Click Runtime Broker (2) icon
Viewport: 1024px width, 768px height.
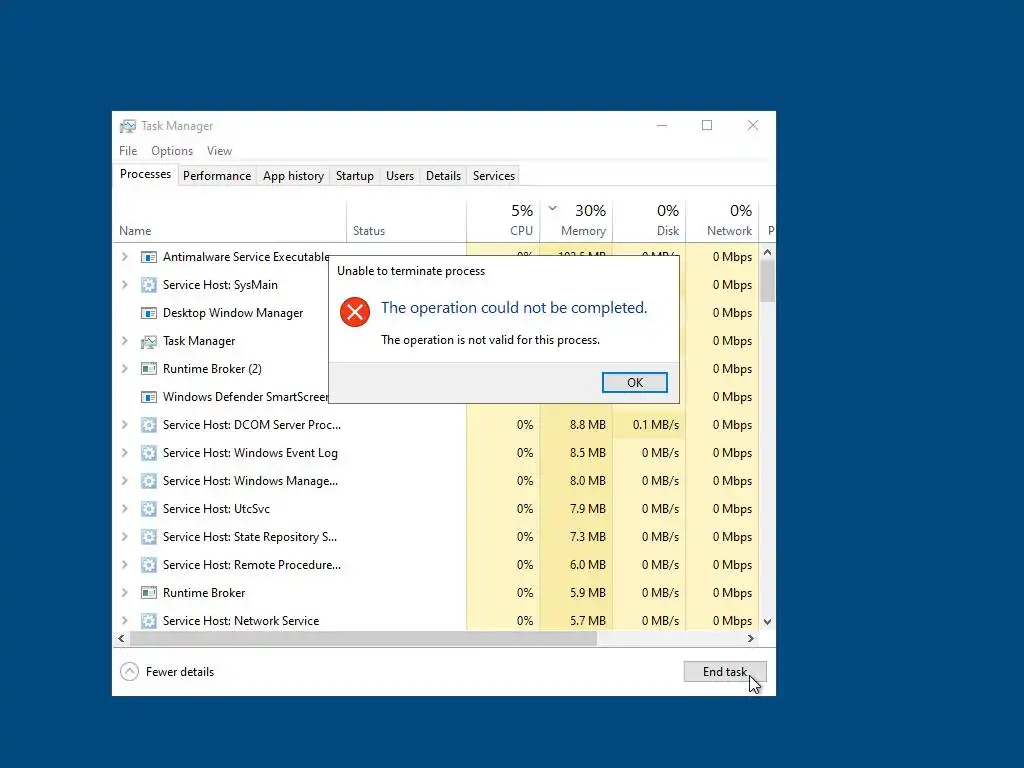coord(149,369)
